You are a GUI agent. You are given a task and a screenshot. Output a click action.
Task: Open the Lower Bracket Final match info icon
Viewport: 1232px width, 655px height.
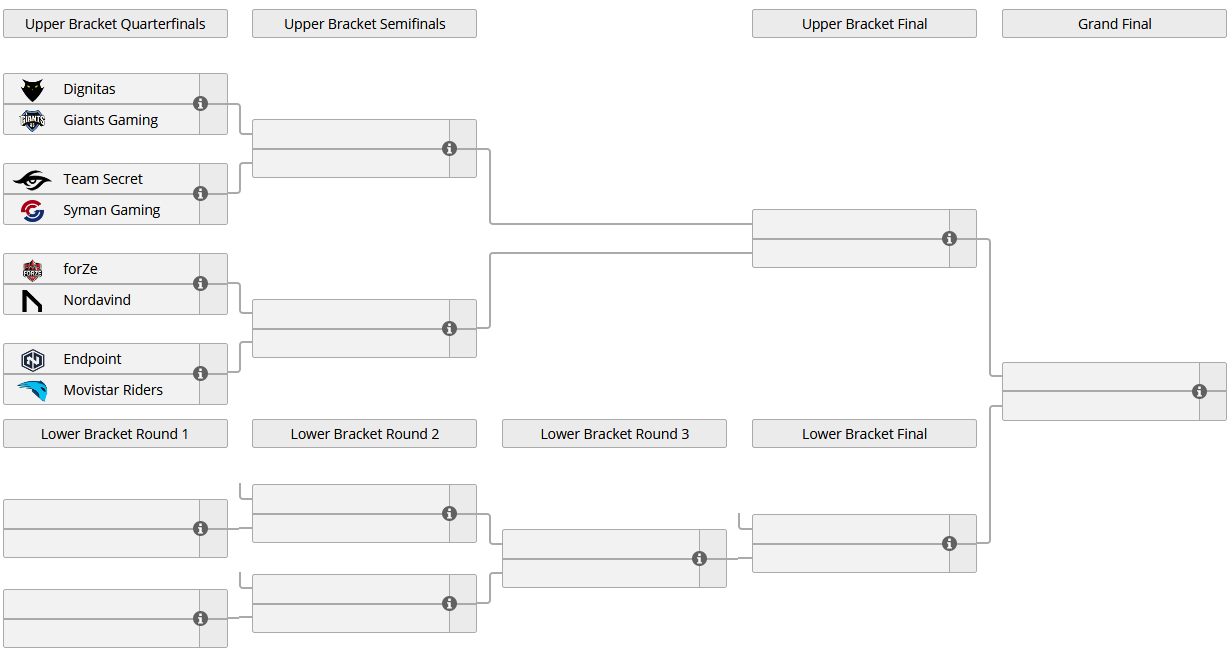pyautogui.click(x=949, y=544)
